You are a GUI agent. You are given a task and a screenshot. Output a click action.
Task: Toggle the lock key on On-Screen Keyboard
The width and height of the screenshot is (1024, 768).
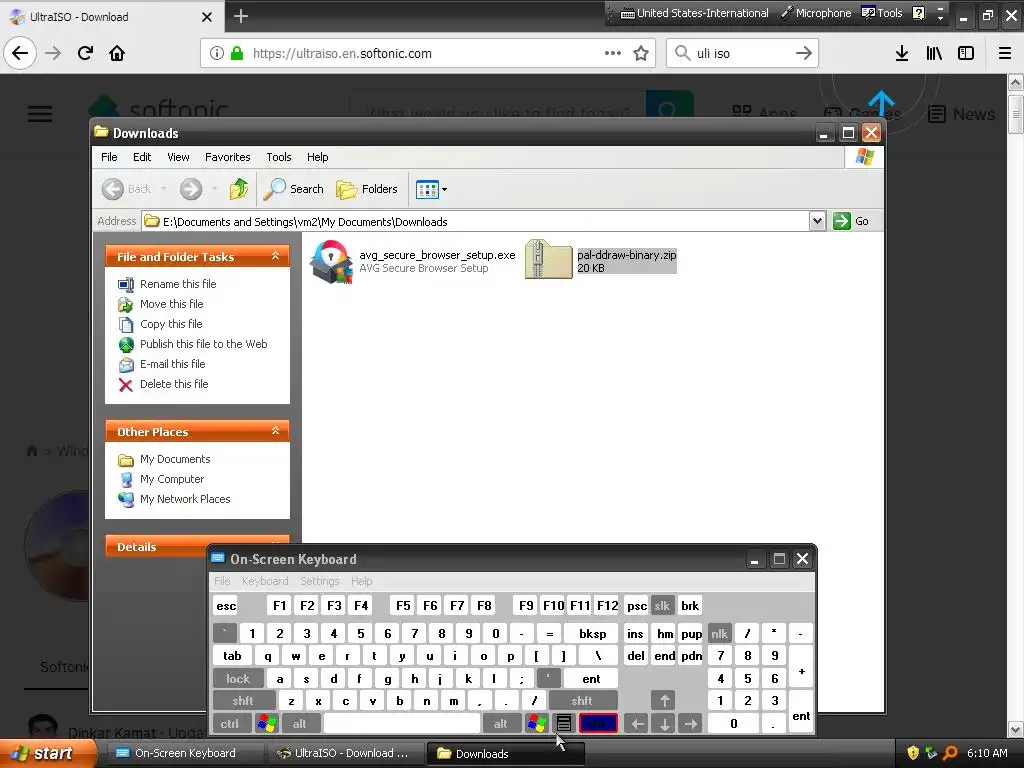pyautogui.click(x=238, y=679)
